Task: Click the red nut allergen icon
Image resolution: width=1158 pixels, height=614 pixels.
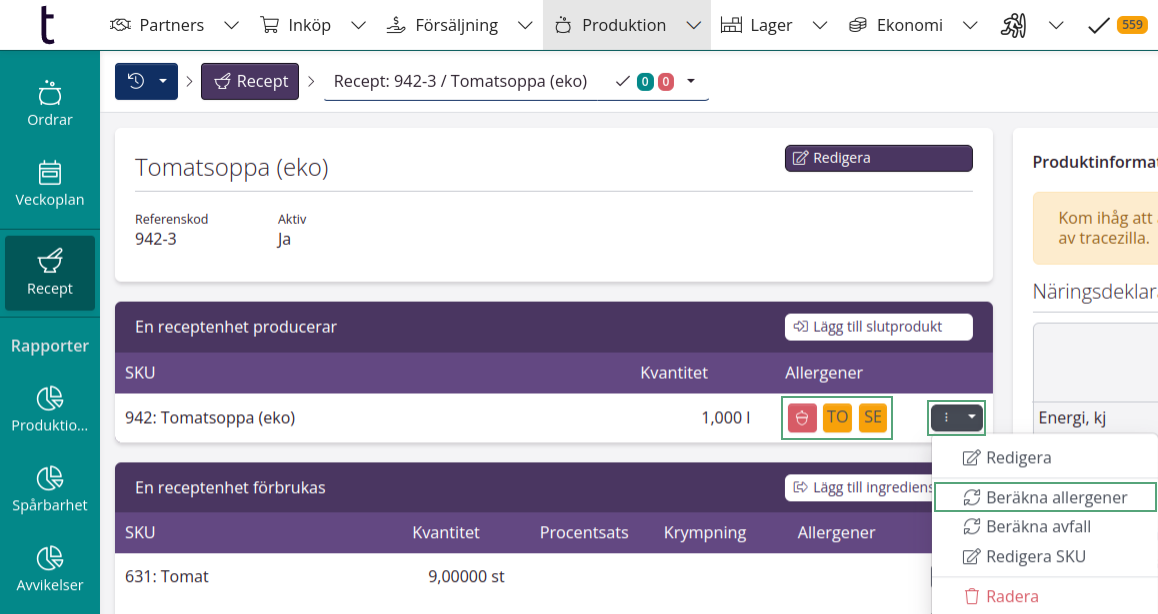Action: [801, 417]
